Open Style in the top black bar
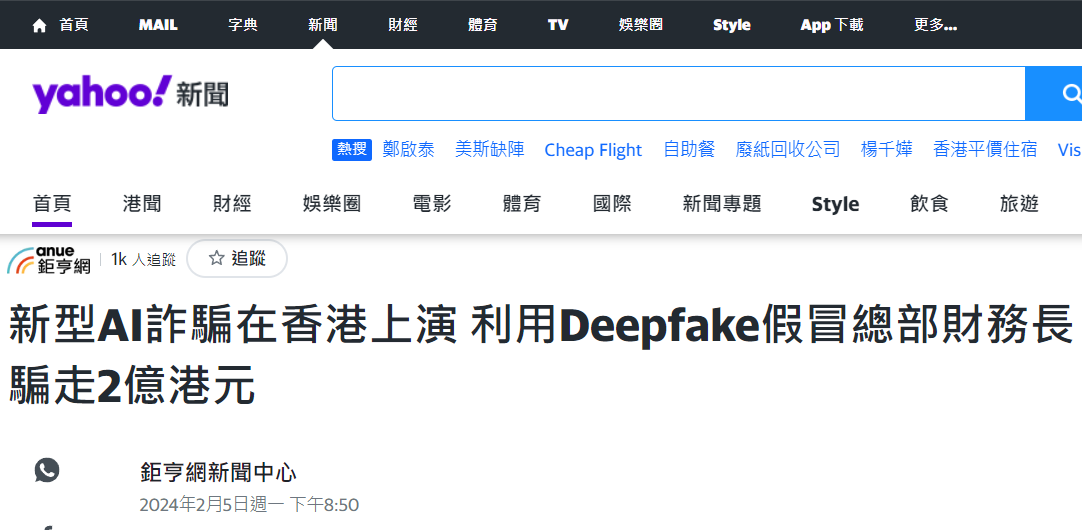 731,25
